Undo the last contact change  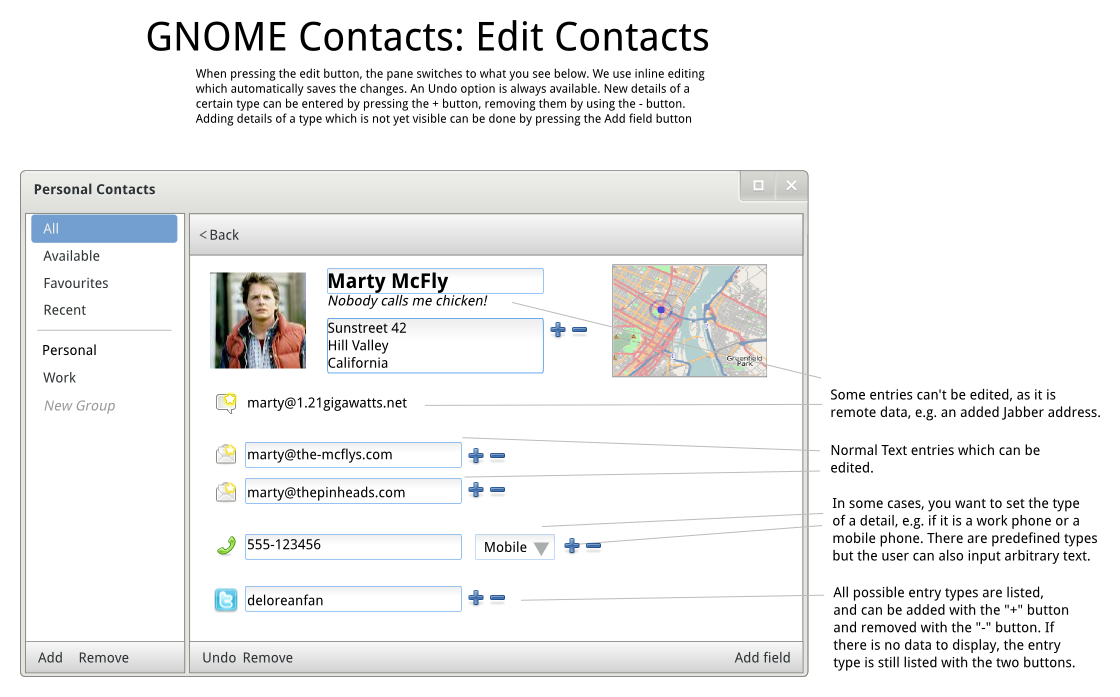click(219, 658)
